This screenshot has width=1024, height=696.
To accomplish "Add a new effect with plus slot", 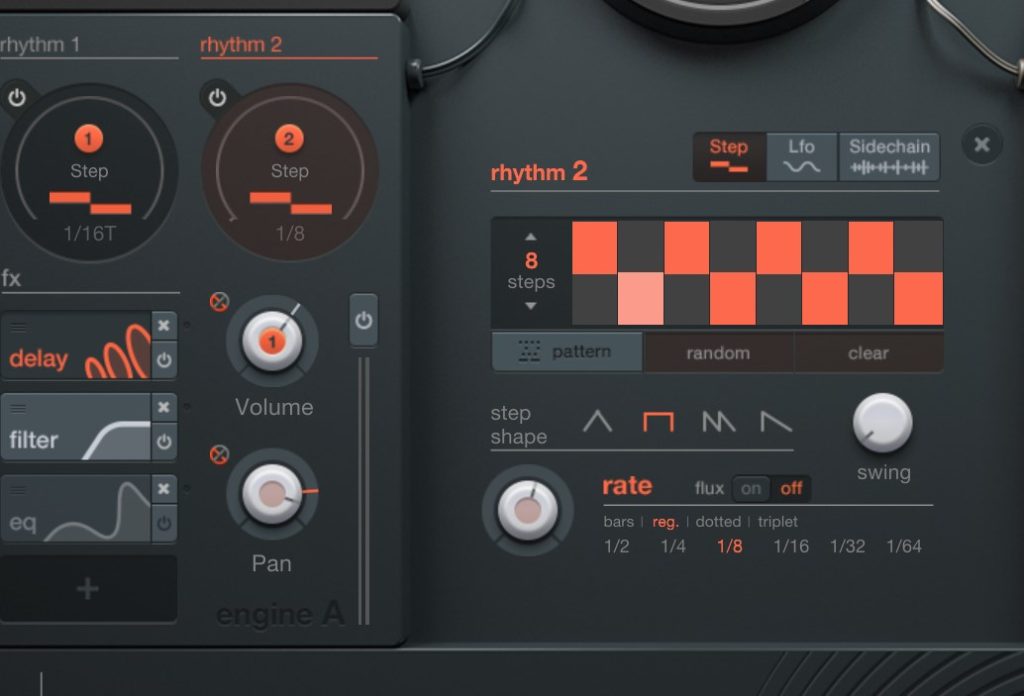I will click(88, 589).
